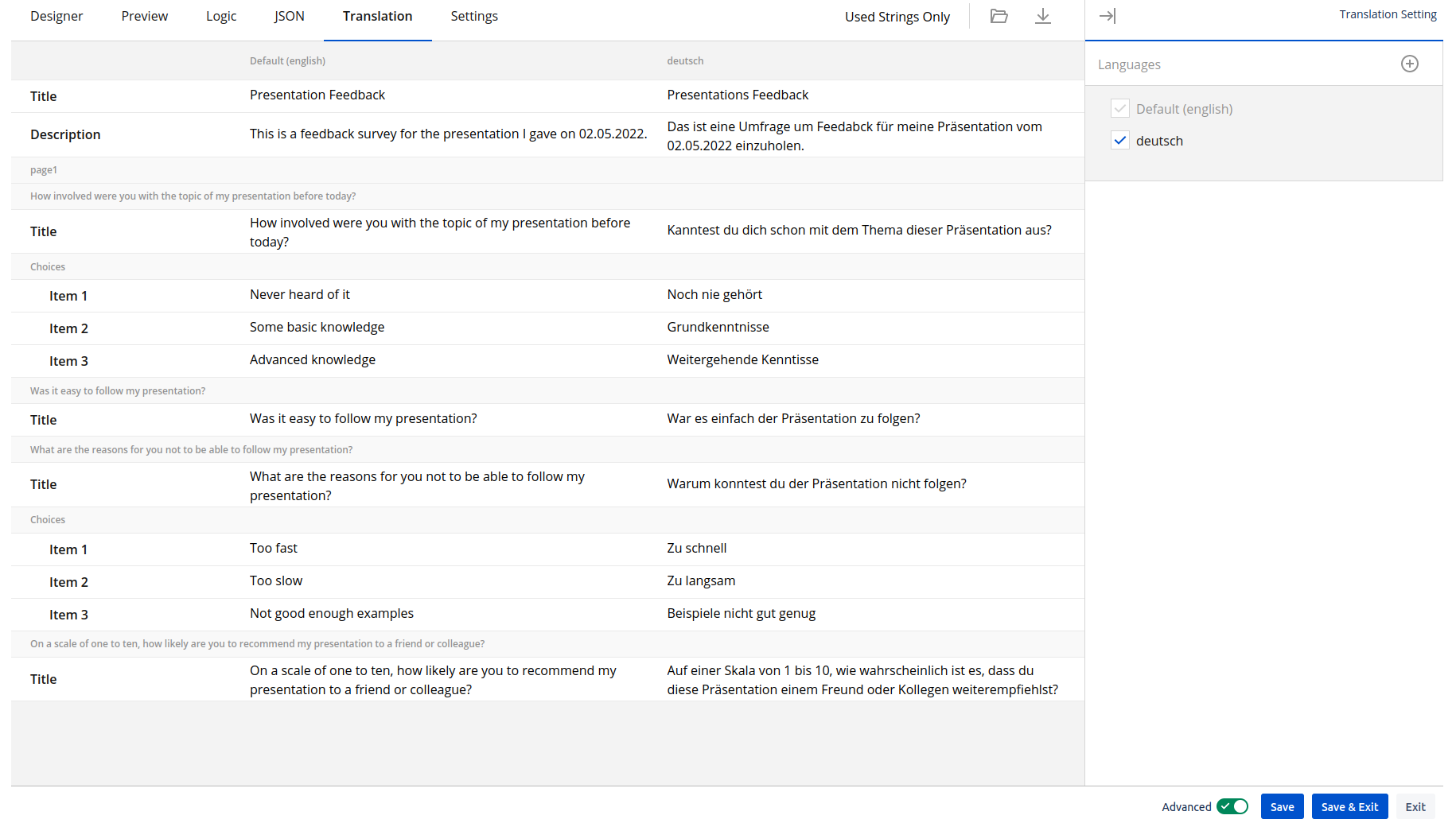Click the Exit button
The width and height of the screenshot is (1456, 823).
tap(1415, 806)
